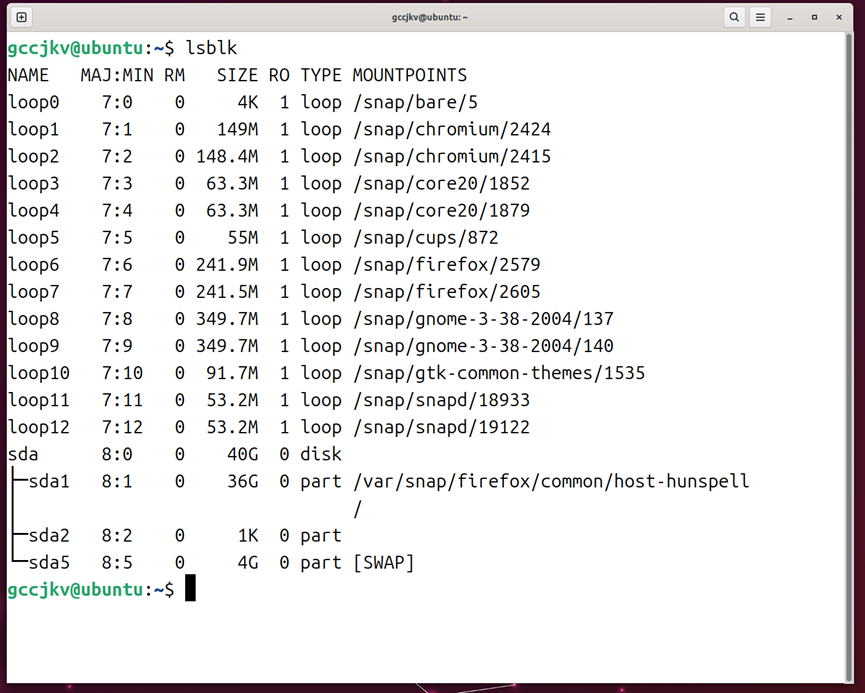Click the MAJ:MIN column header
The width and height of the screenshot is (865, 693).
[x=117, y=75]
